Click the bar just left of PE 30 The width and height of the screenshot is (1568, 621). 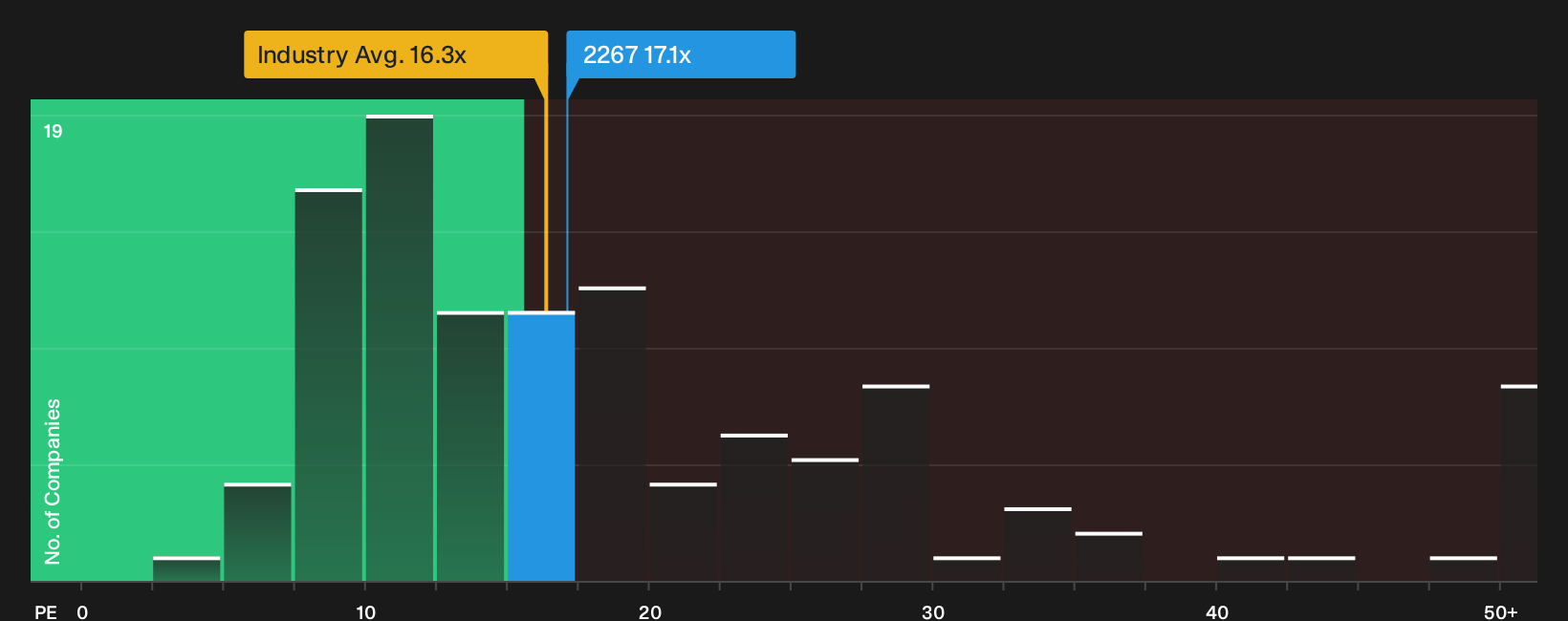tap(896, 482)
